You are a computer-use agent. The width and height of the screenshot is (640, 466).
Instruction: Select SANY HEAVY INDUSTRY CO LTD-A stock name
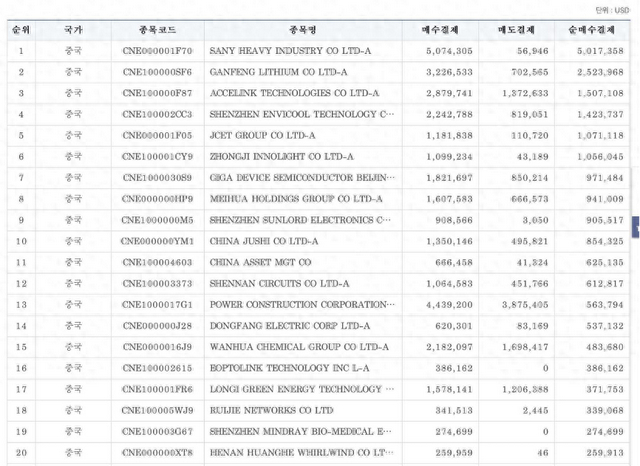tap(290, 51)
